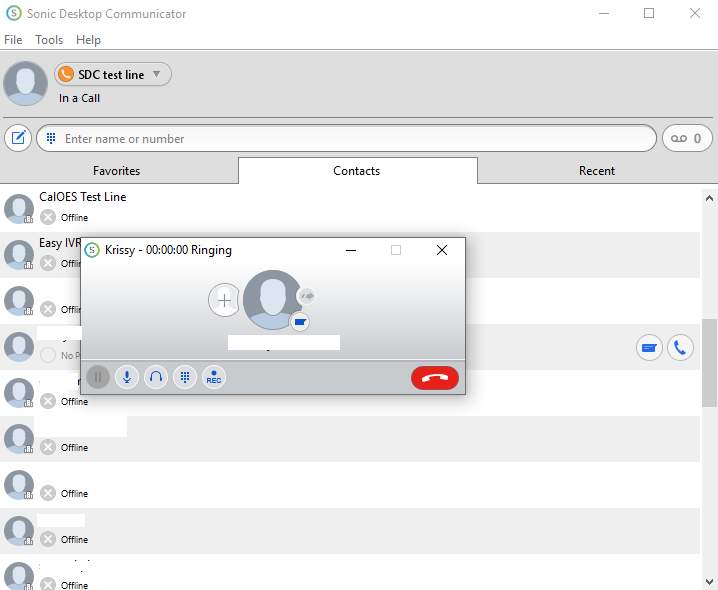Click the In a Call status text

(79, 98)
